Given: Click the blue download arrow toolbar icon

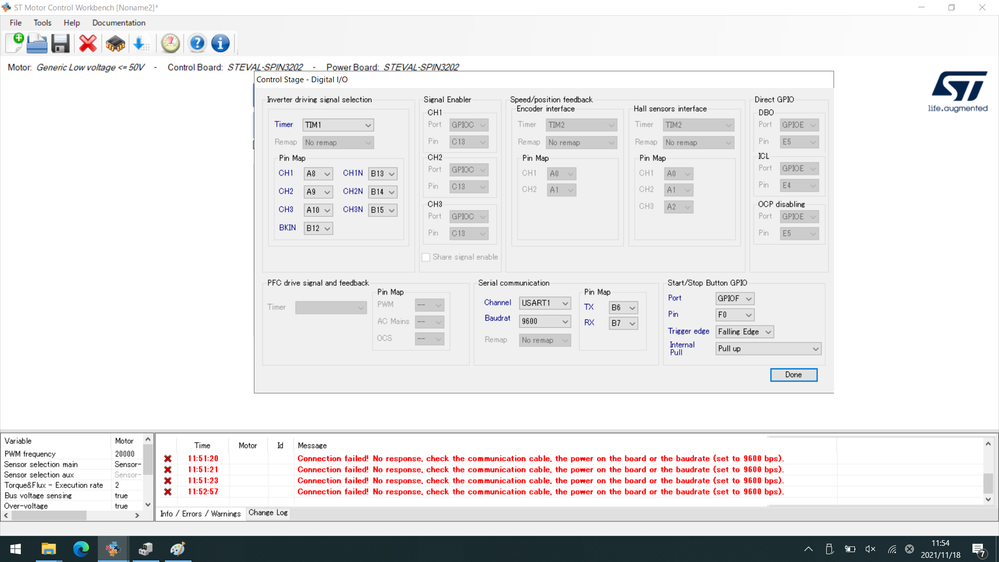Looking at the screenshot, I should pos(140,43).
